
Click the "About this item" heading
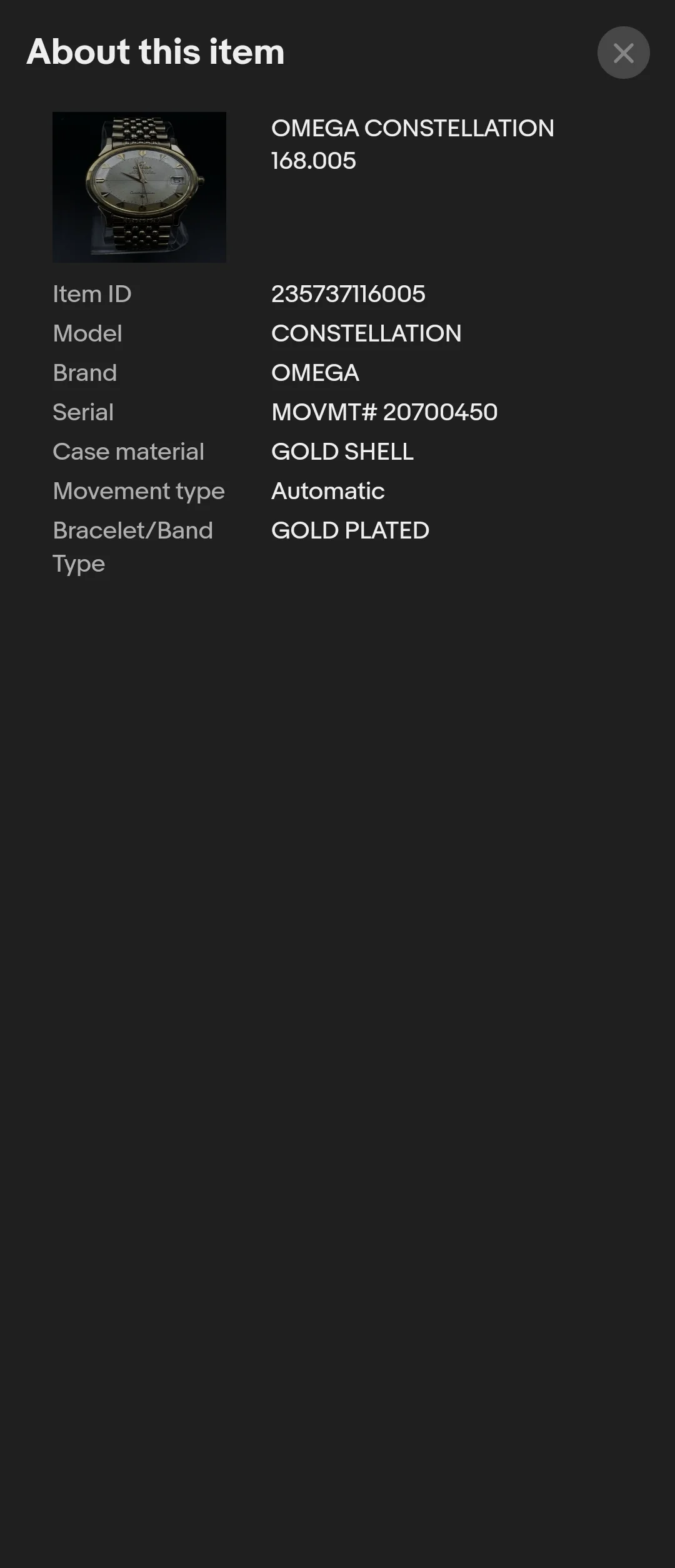point(156,51)
